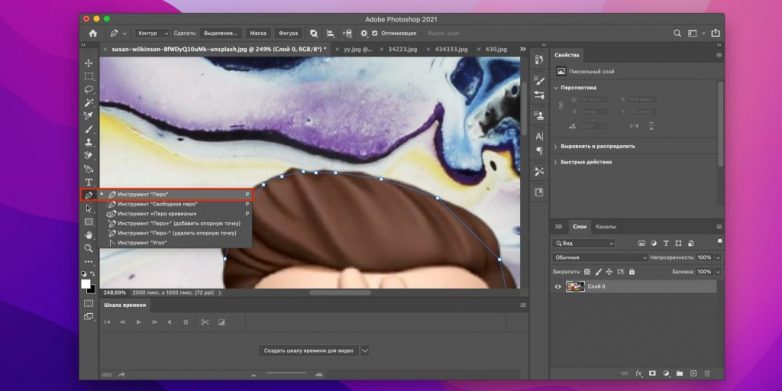
Task: Open timeline creation type dropdown arrow
Action: (x=365, y=351)
